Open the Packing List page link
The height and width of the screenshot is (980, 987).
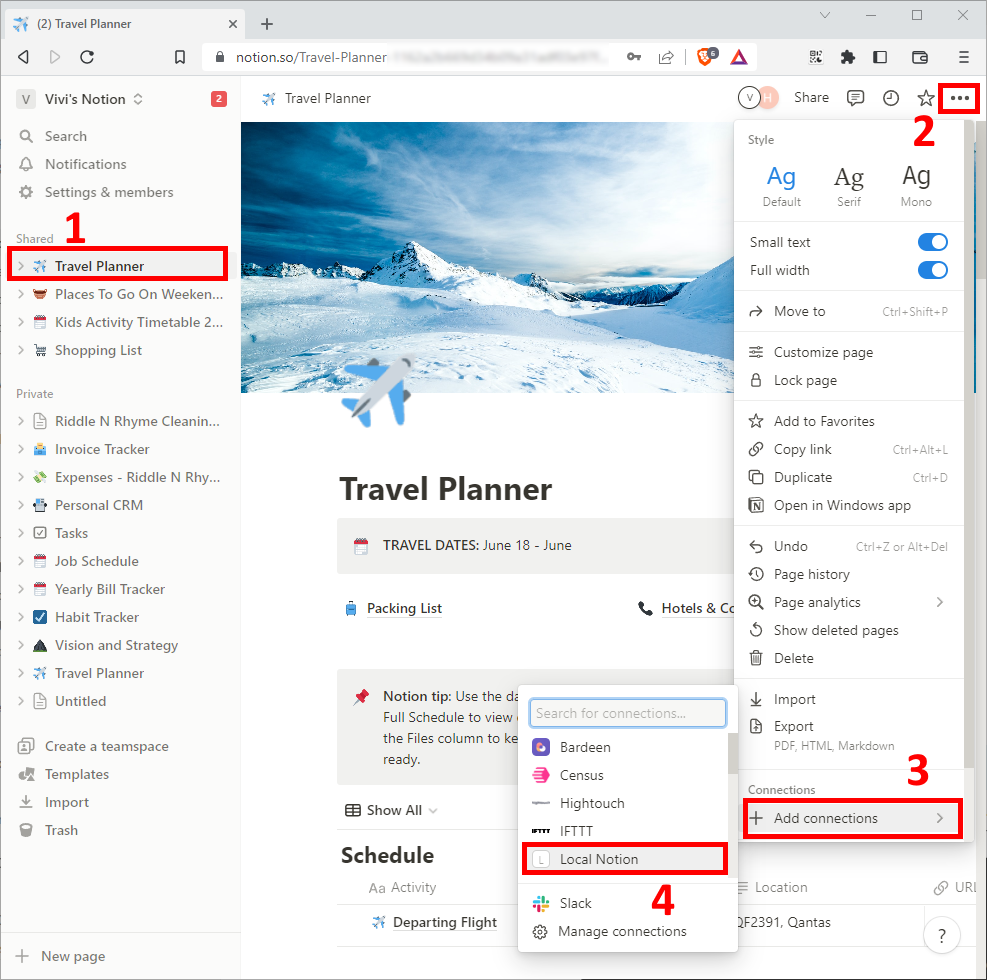(404, 608)
